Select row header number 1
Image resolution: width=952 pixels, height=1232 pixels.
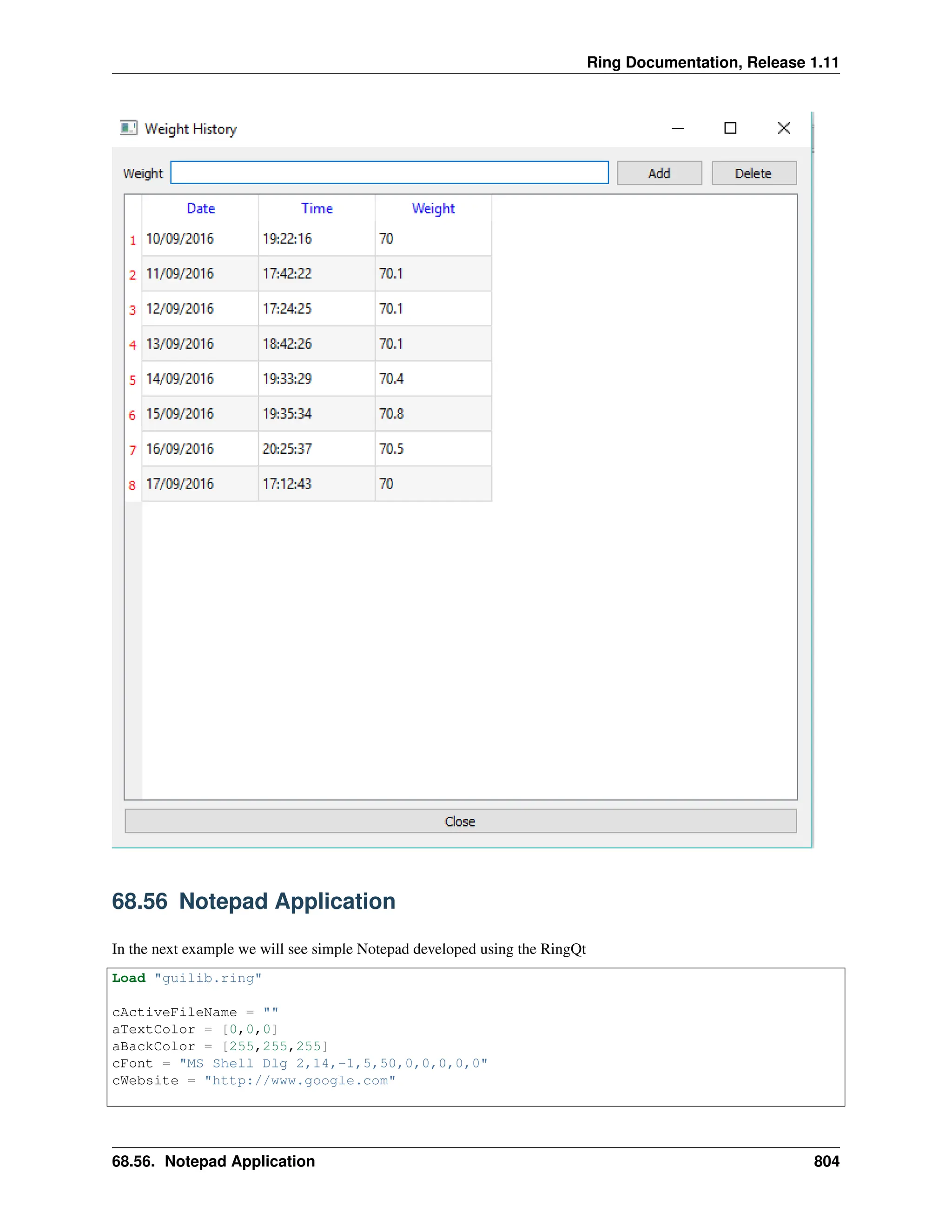pos(133,240)
